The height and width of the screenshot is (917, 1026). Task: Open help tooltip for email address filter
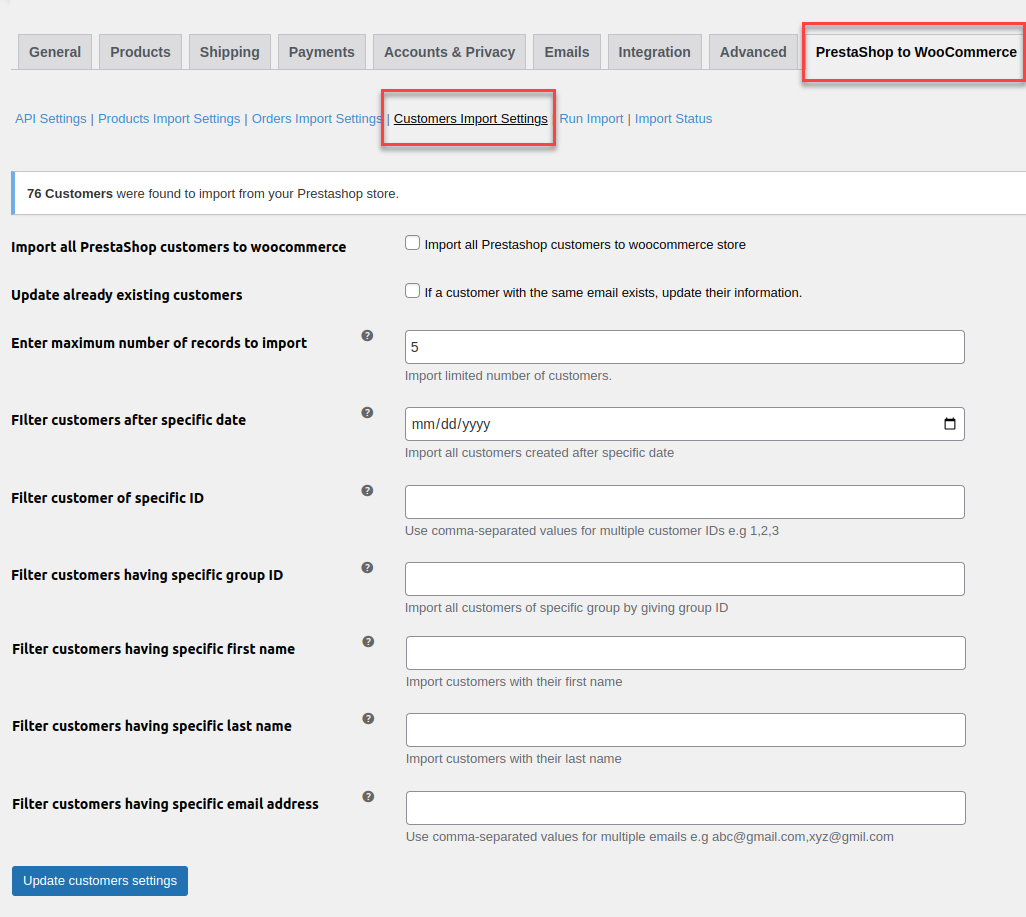367,796
